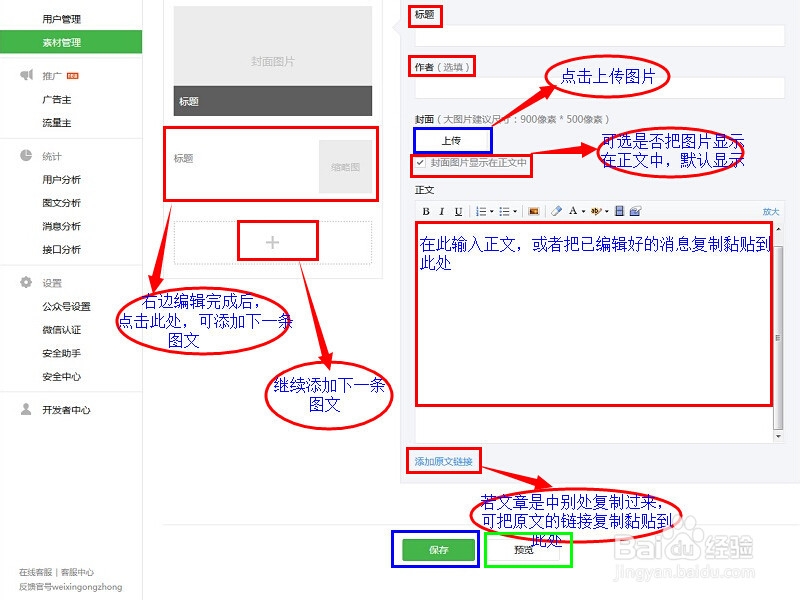Click the green 保存 save button
The height and width of the screenshot is (600, 800).
pos(437,549)
